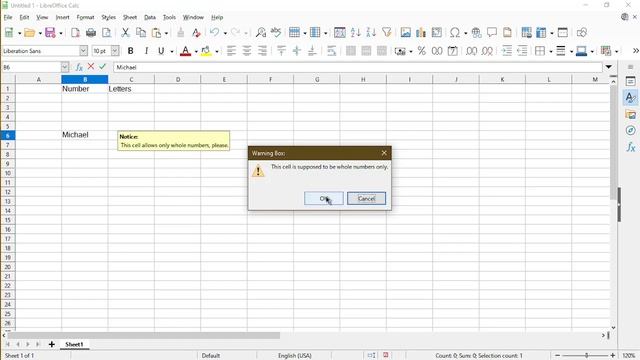
Task: Click cell with text Letters
Action: coord(131,89)
